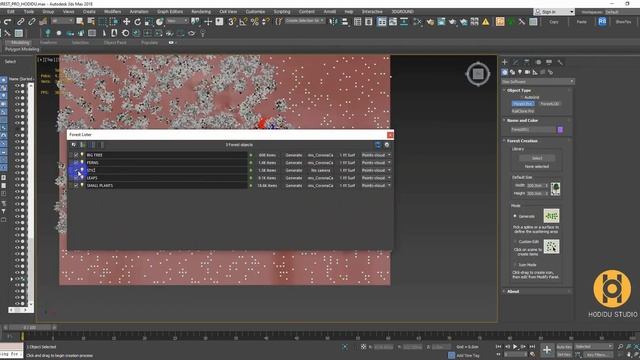Expand the About rollout
The width and height of the screenshot is (640, 360).
(513, 291)
